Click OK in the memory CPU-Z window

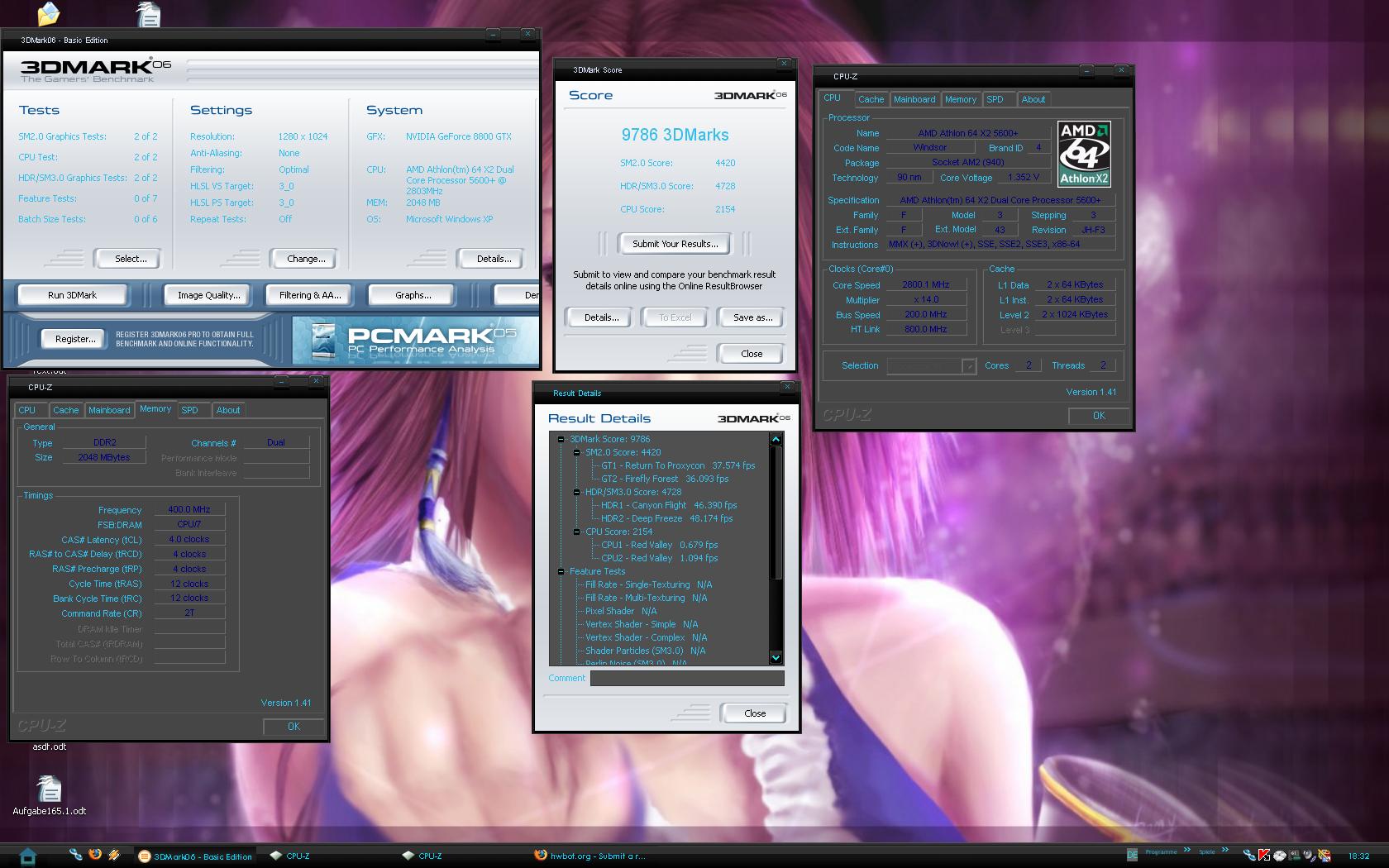pos(294,727)
